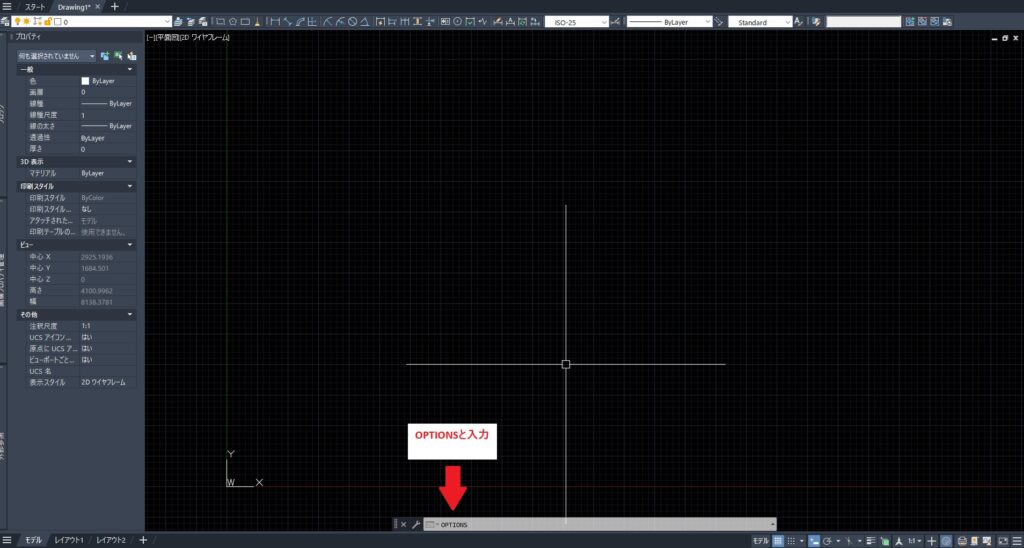Collapse the 3D 表示 properties section
The width and height of the screenshot is (1024, 548).
pos(129,161)
